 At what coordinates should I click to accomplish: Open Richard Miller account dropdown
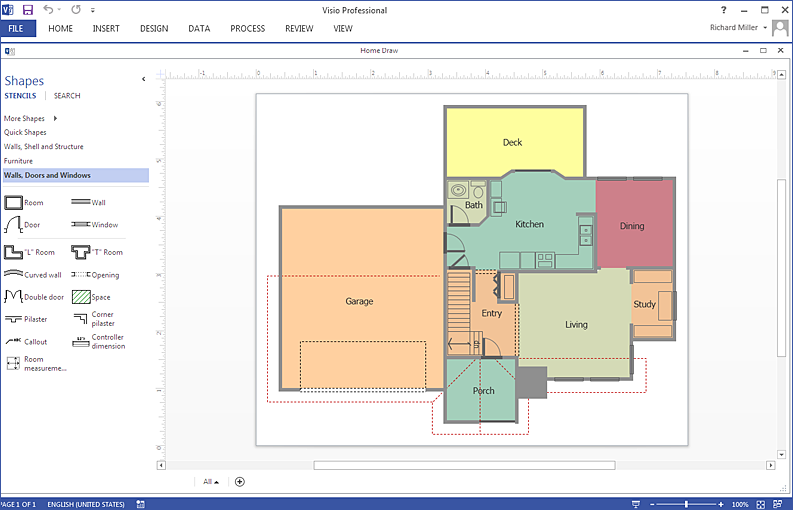pyautogui.click(x=765, y=28)
